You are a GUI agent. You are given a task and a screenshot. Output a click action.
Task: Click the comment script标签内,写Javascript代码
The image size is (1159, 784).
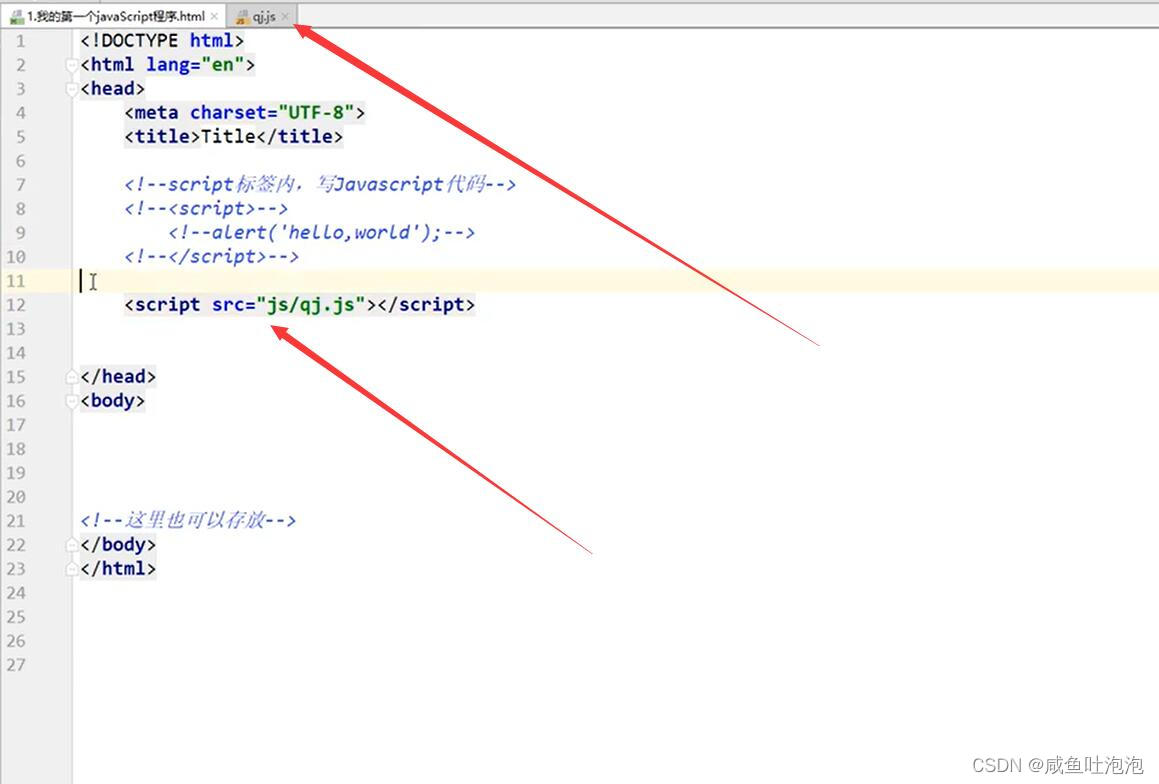319,184
